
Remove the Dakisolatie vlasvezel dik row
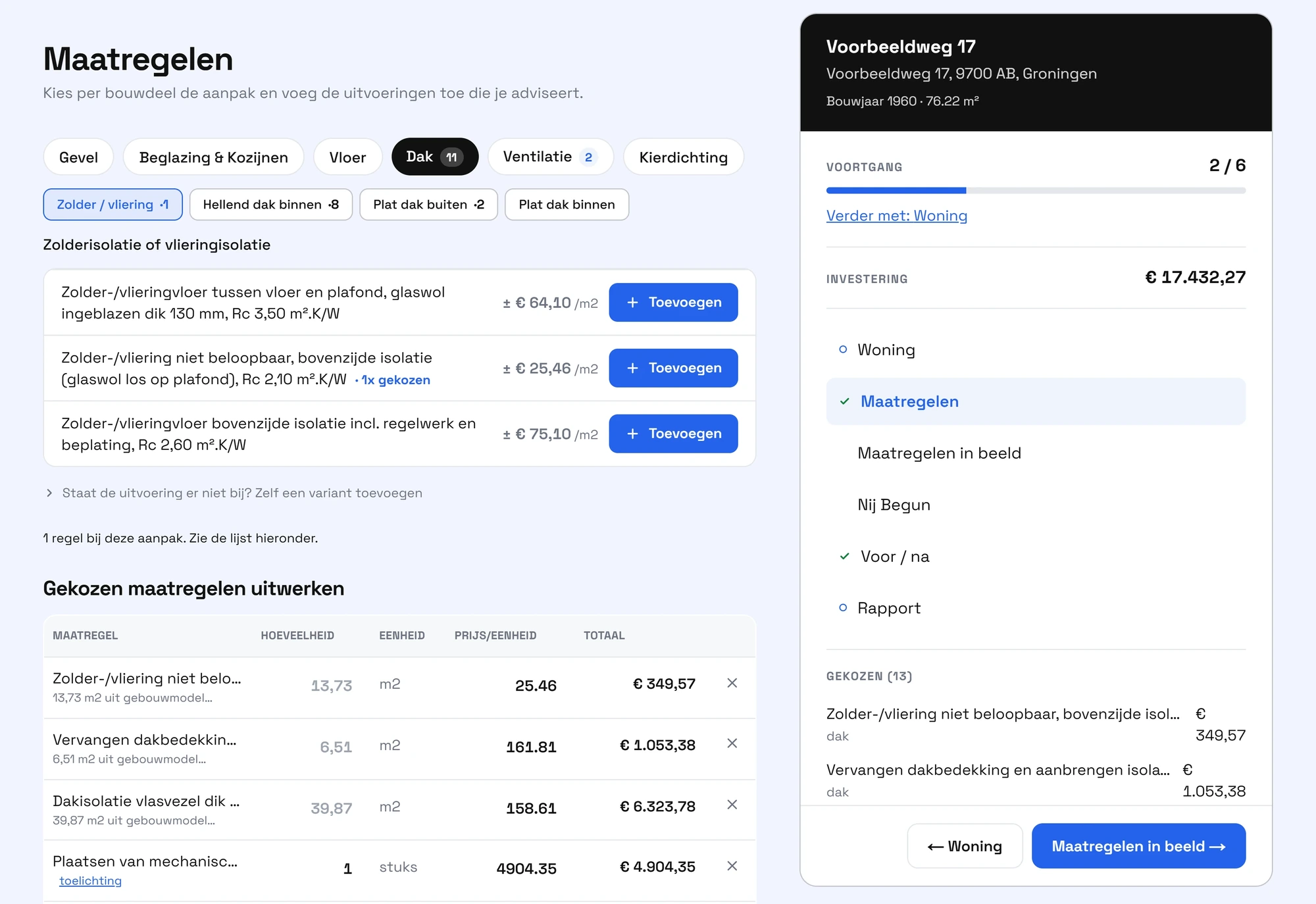(x=732, y=805)
